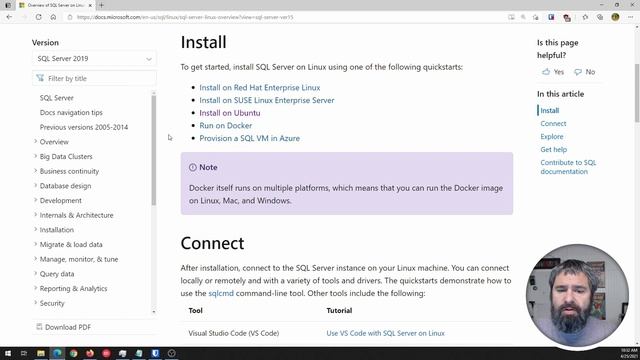
Task: Jump to Contribute to SQL documentation
Action: click(568, 167)
